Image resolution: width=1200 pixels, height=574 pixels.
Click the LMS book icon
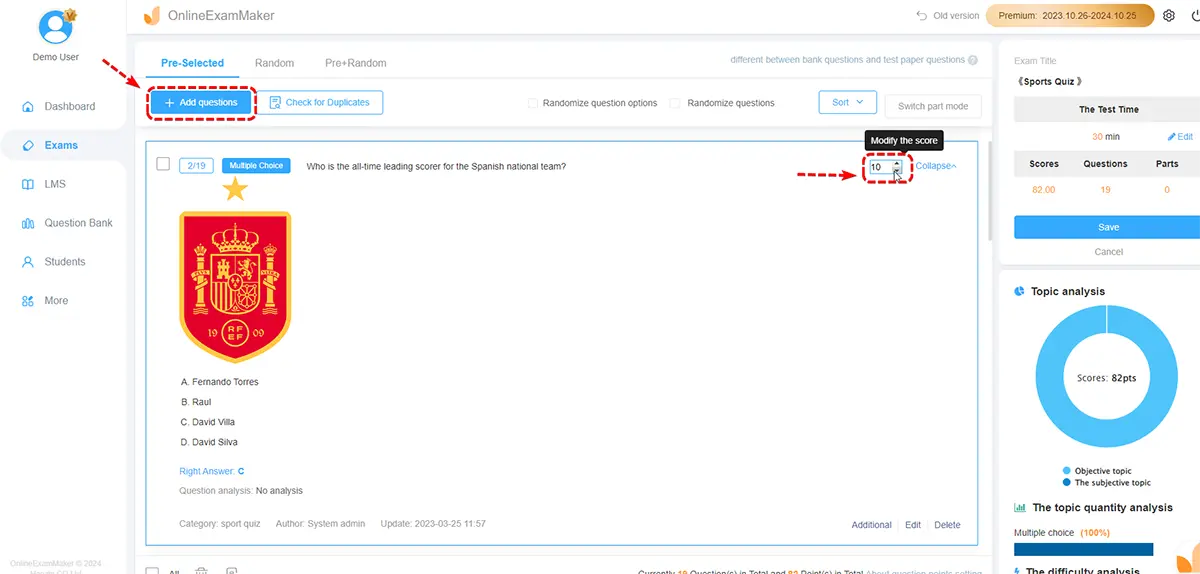coord(28,185)
